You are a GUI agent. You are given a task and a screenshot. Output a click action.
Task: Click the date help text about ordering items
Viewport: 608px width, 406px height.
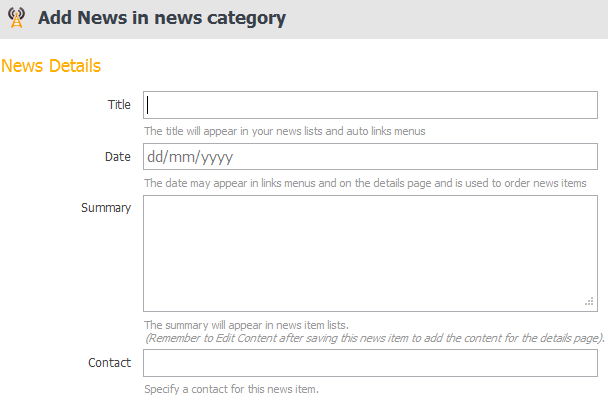[365, 183]
